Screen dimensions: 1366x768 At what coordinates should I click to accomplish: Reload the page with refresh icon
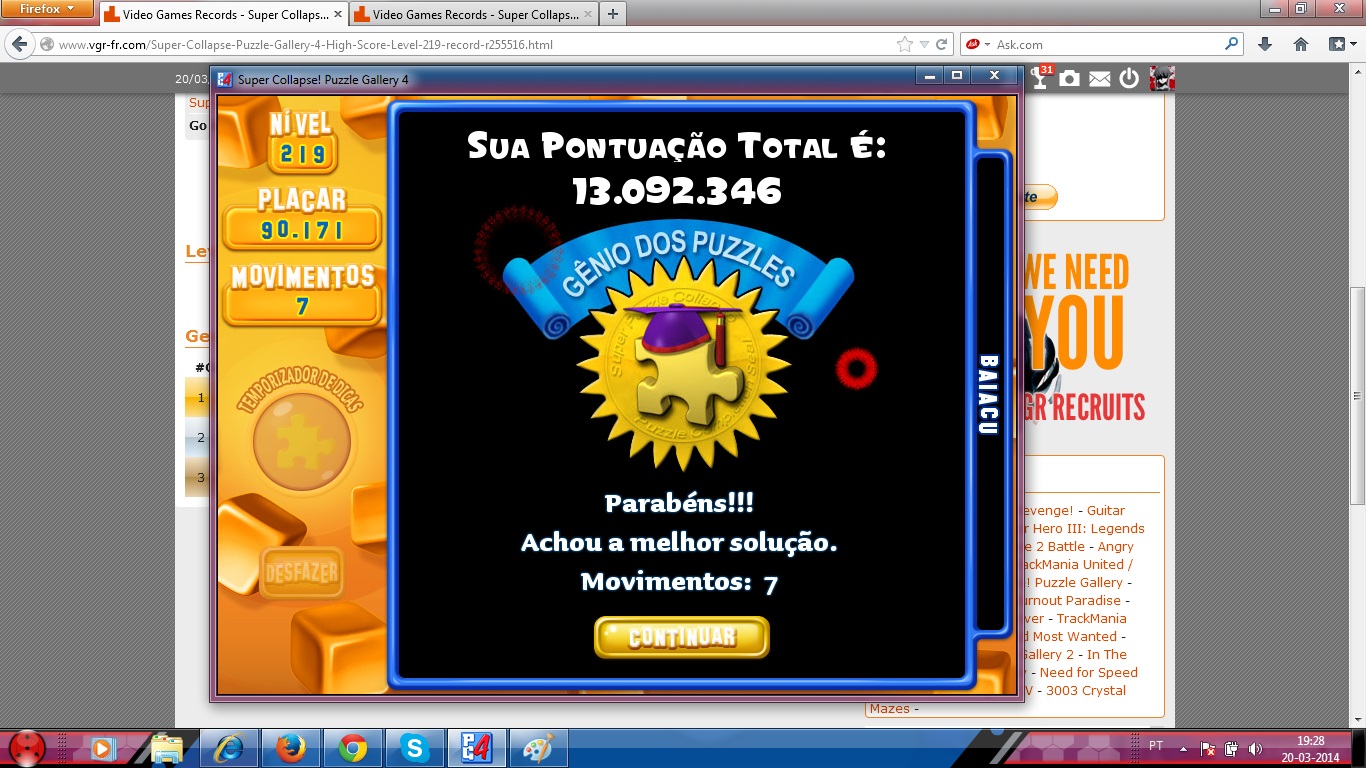[x=942, y=44]
